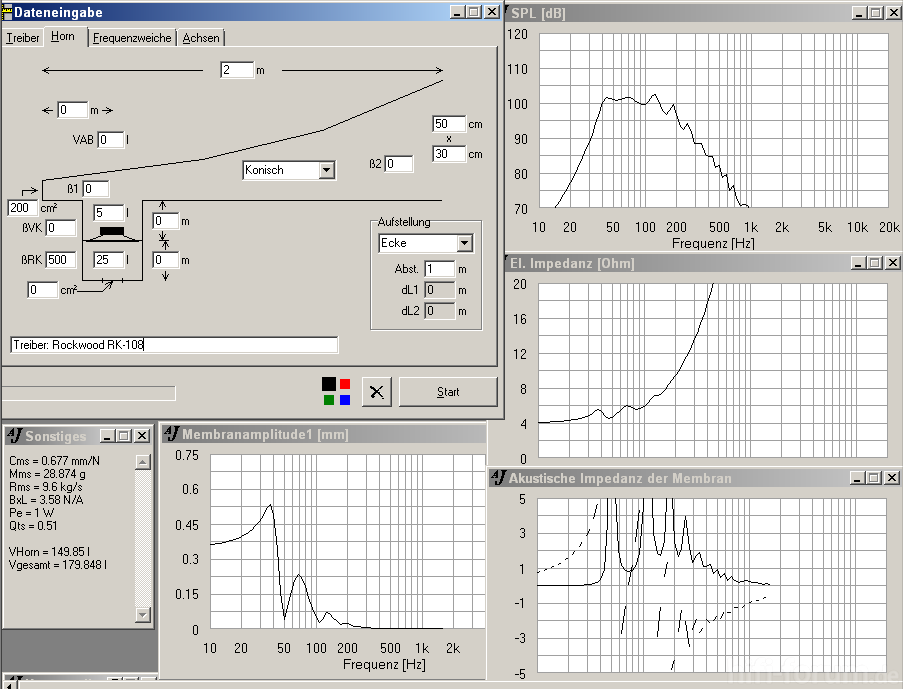Close the Akustische Impedanz der Membran window

[x=892, y=478]
